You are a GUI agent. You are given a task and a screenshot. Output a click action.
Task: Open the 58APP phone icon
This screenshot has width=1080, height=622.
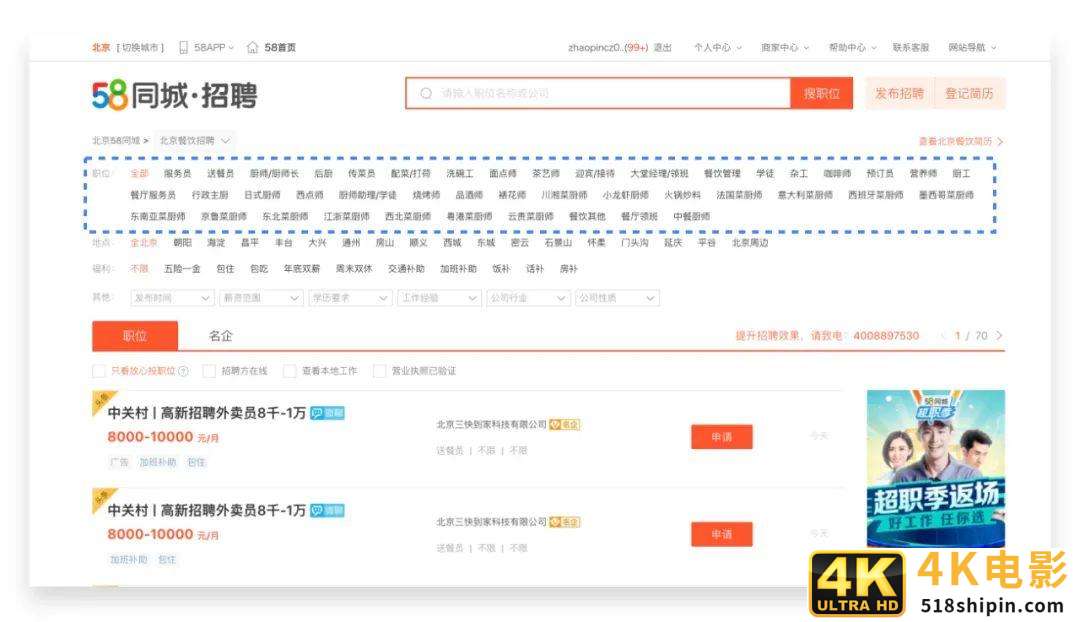184,46
